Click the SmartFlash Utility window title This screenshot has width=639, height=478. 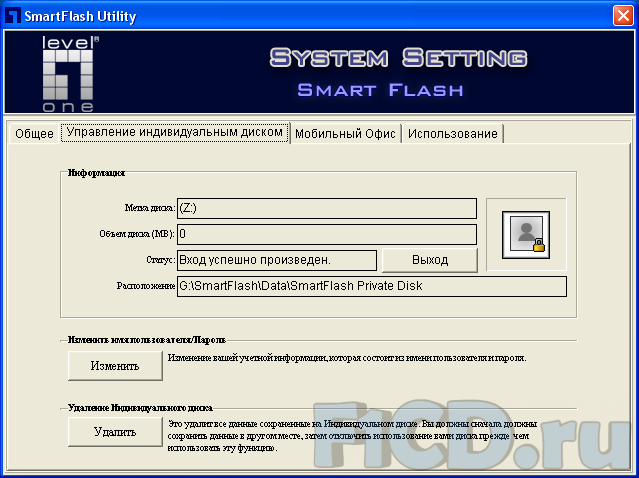80,16
